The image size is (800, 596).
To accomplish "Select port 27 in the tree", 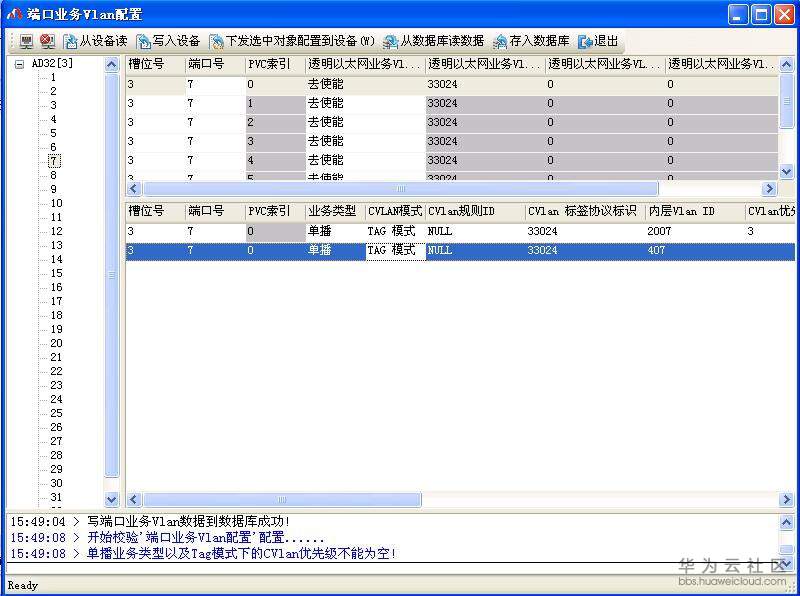I will [56, 441].
